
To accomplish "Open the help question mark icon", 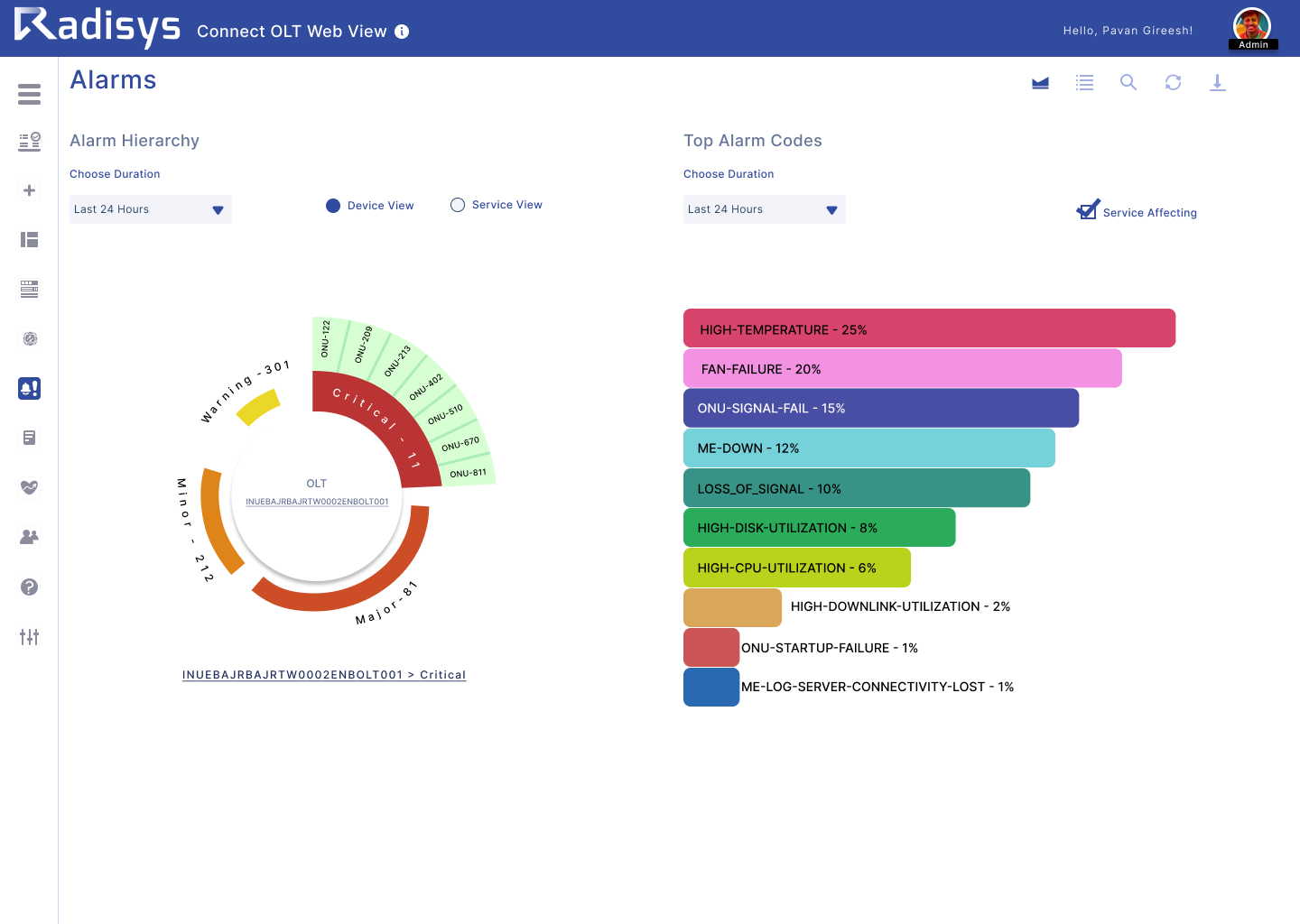I will (x=29, y=587).
